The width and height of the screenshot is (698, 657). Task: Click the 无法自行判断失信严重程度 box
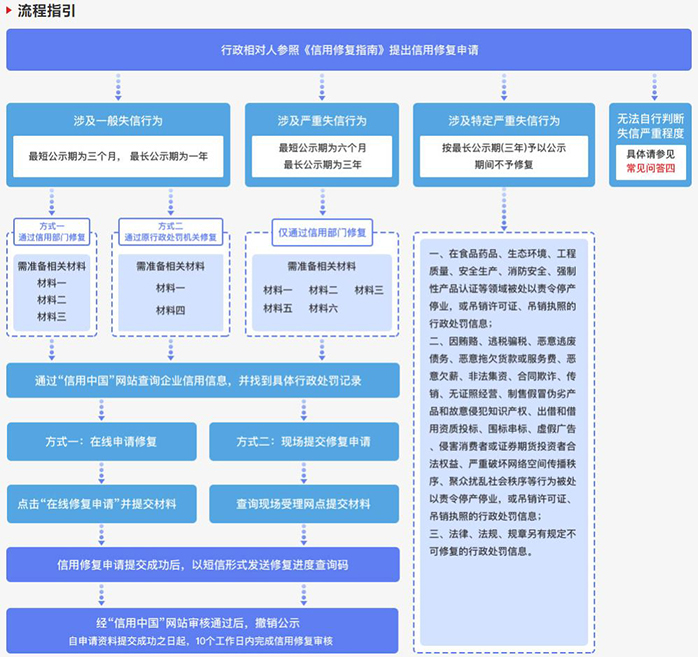tap(650, 145)
